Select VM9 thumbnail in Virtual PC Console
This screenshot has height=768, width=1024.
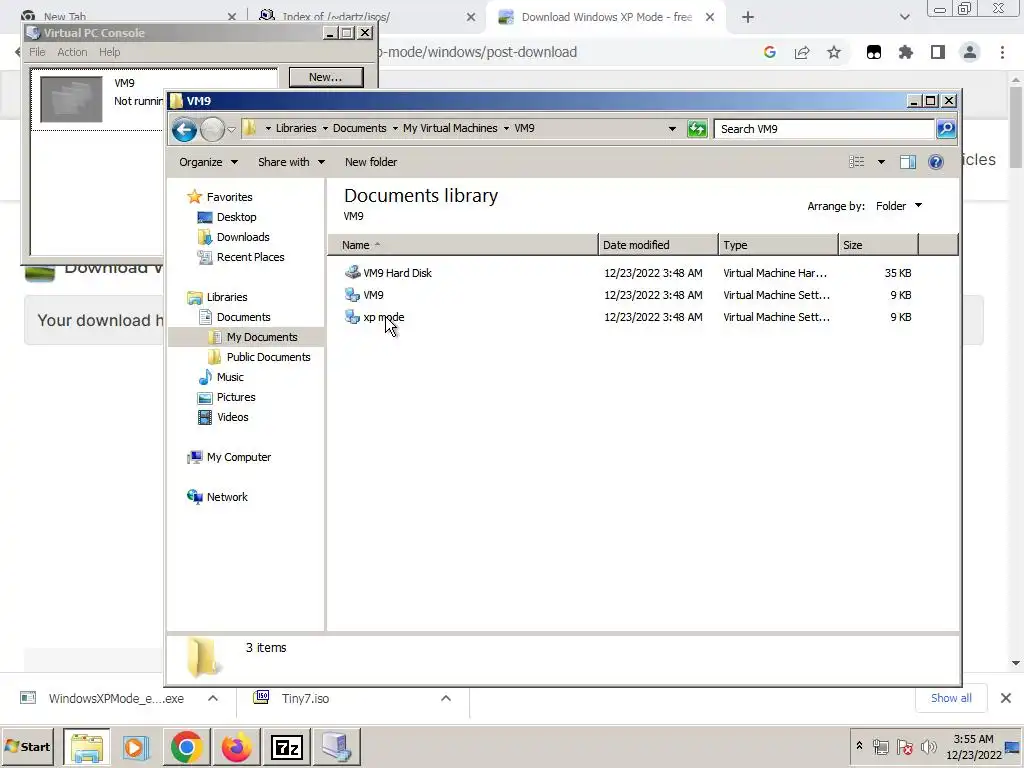(x=71, y=99)
